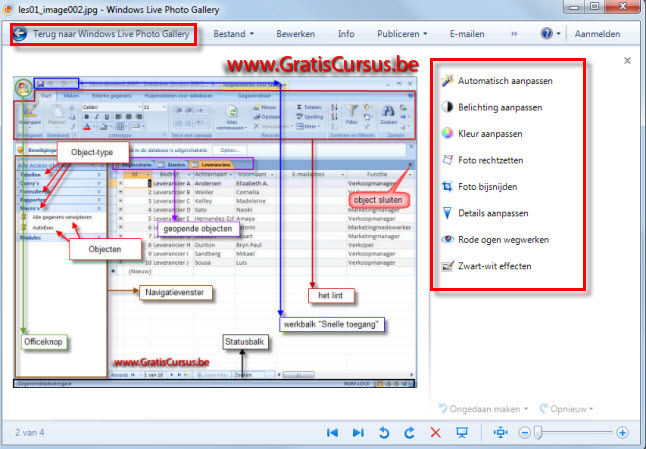646x449 pixels.
Task: Delete the photo with the red X
Action: point(435,432)
